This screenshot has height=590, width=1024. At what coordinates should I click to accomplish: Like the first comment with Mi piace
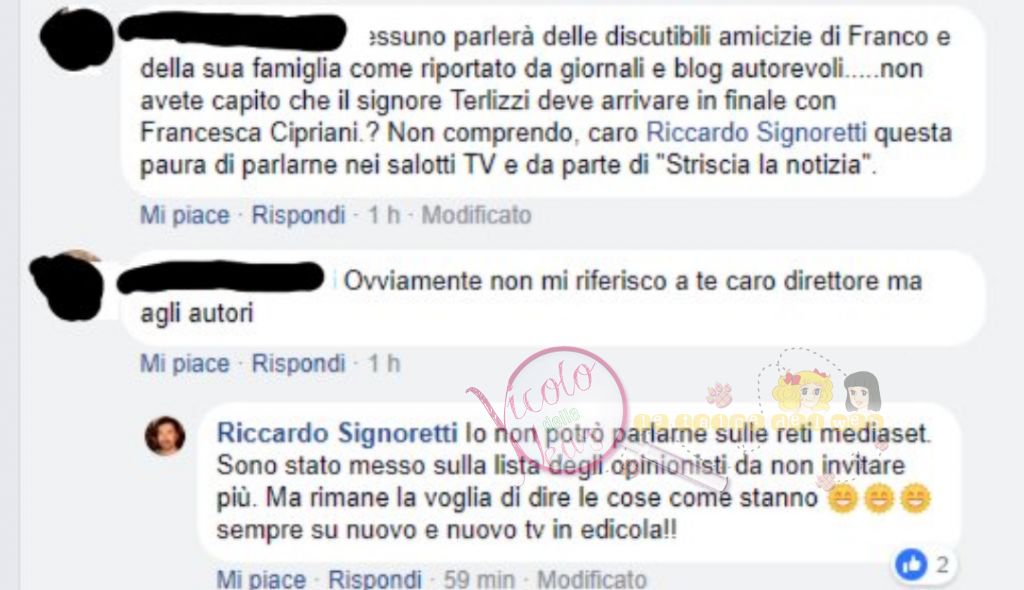185,215
